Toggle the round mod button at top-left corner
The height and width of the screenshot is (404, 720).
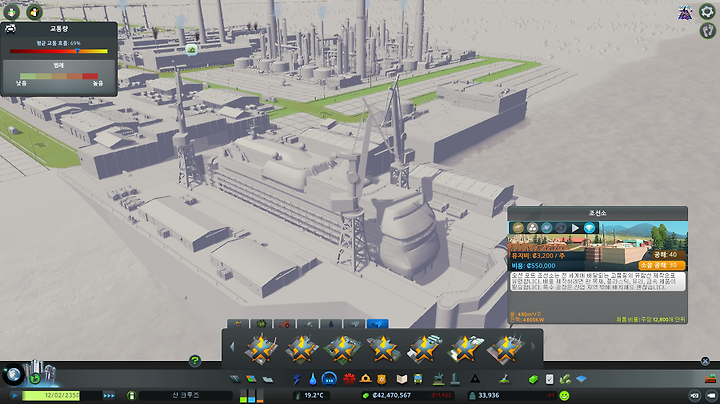click(x=11, y=12)
